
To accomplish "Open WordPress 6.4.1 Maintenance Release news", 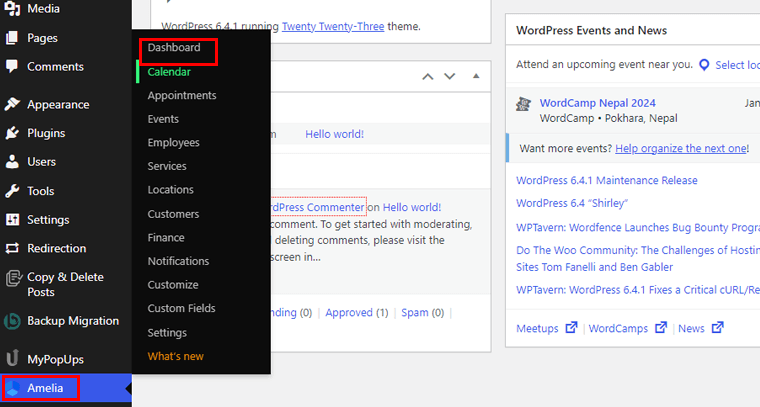I will 607,180.
